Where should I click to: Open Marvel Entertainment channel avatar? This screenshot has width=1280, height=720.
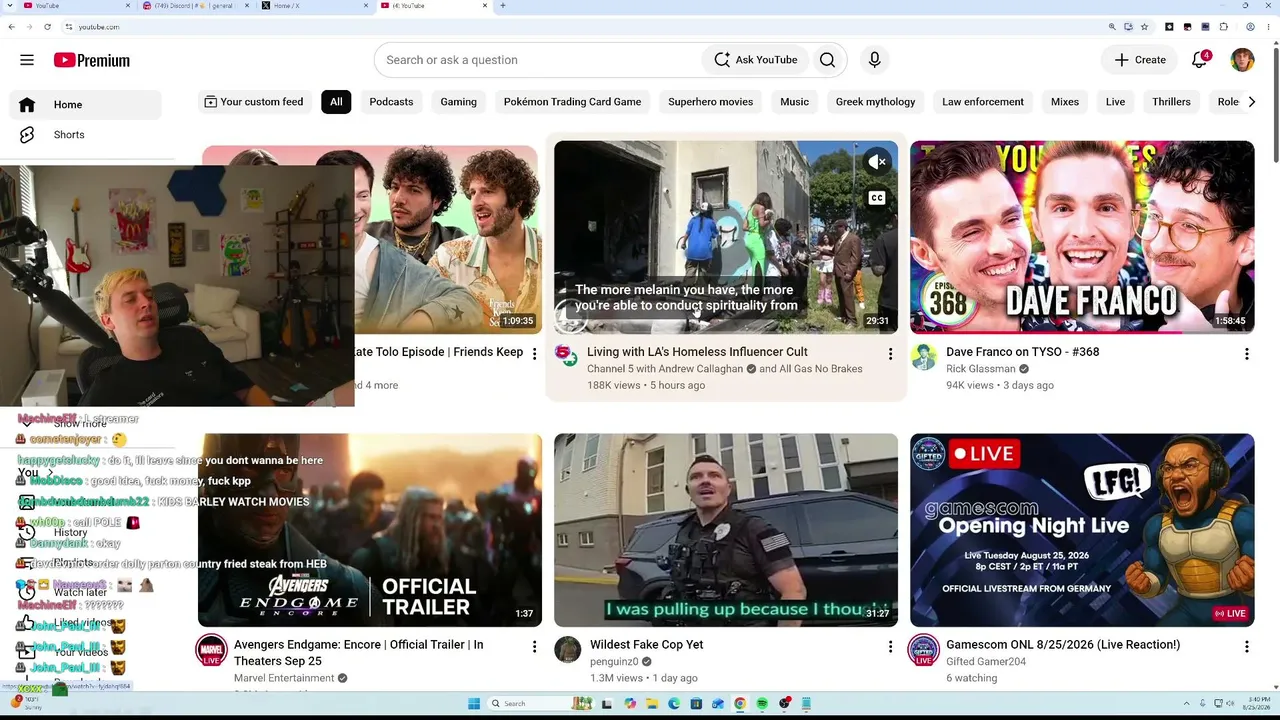coord(211,649)
